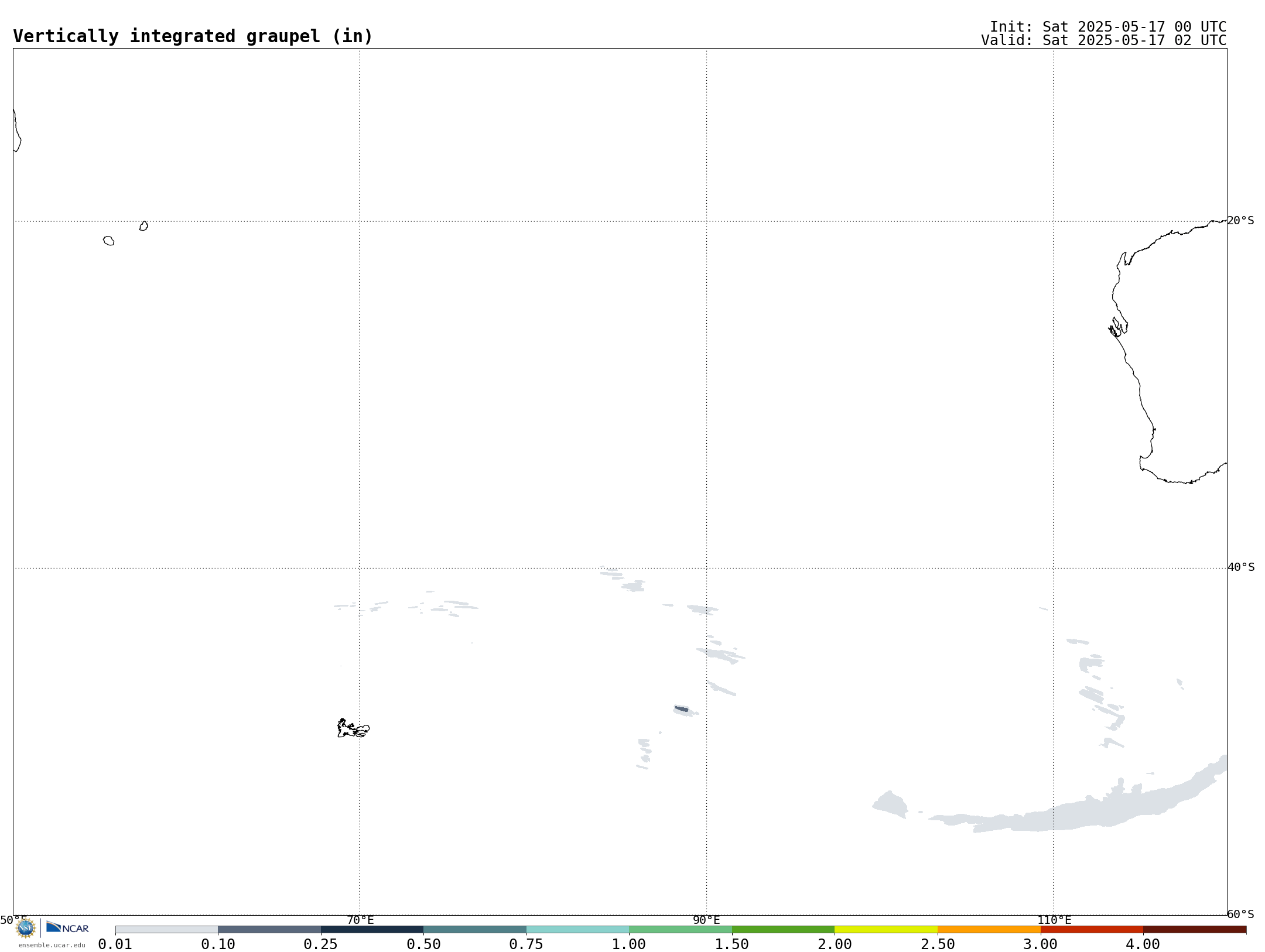
Task: Select the light green 1.00 color swatch
Action: coord(681,929)
